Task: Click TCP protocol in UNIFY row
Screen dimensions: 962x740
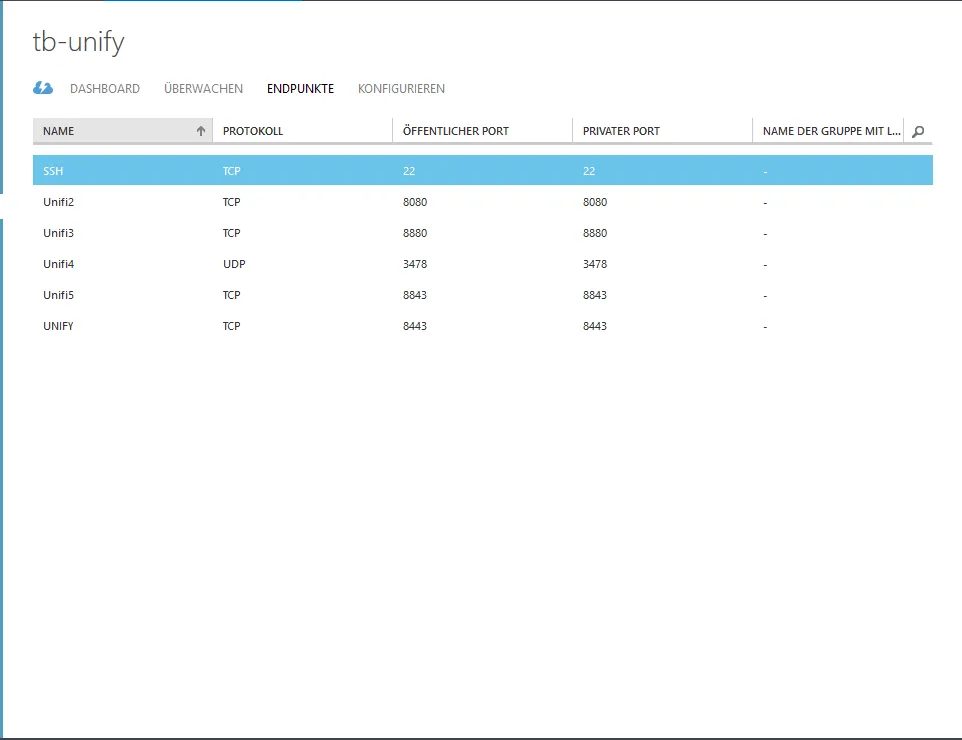Action: [x=231, y=326]
